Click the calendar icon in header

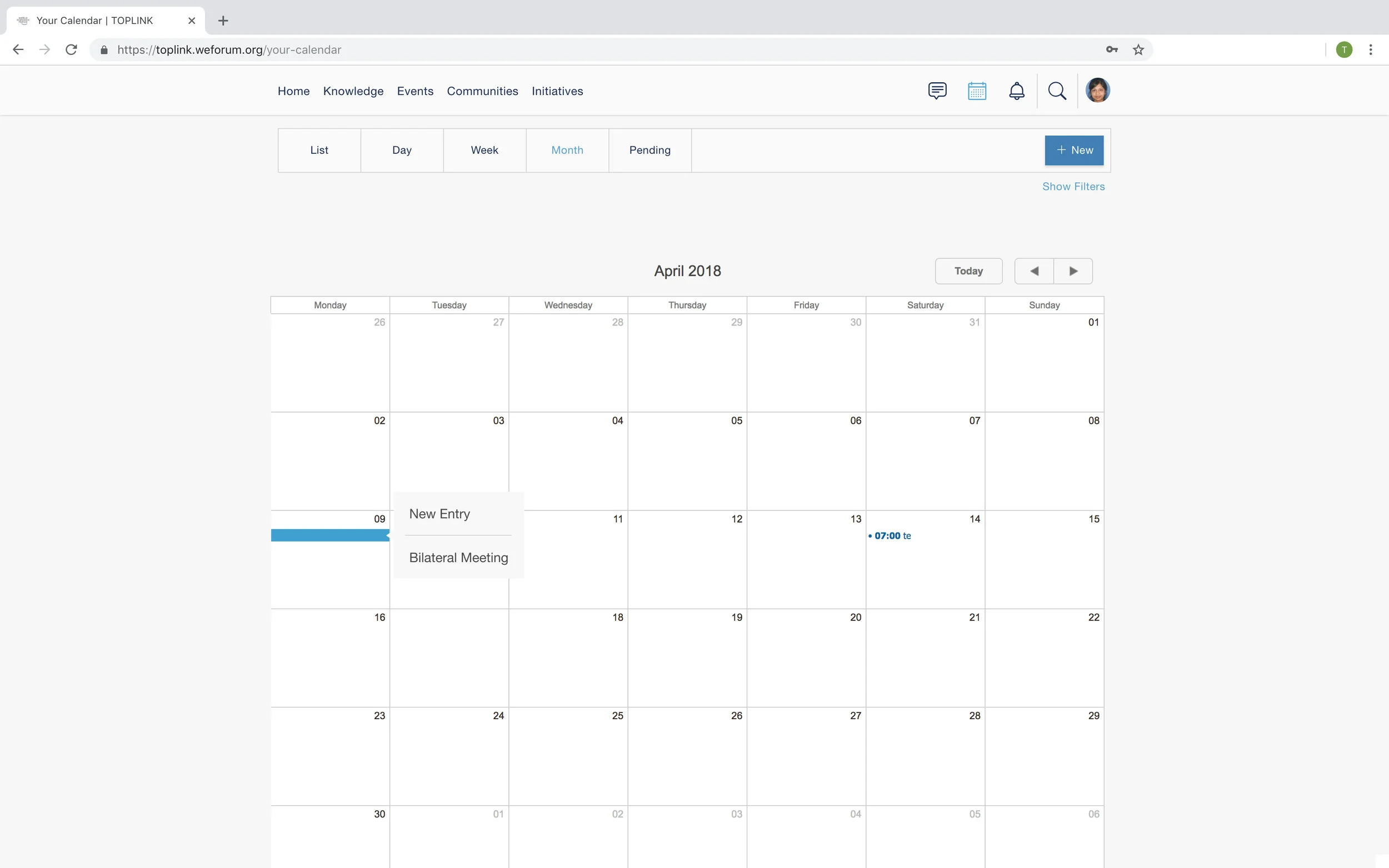pos(977,91)
